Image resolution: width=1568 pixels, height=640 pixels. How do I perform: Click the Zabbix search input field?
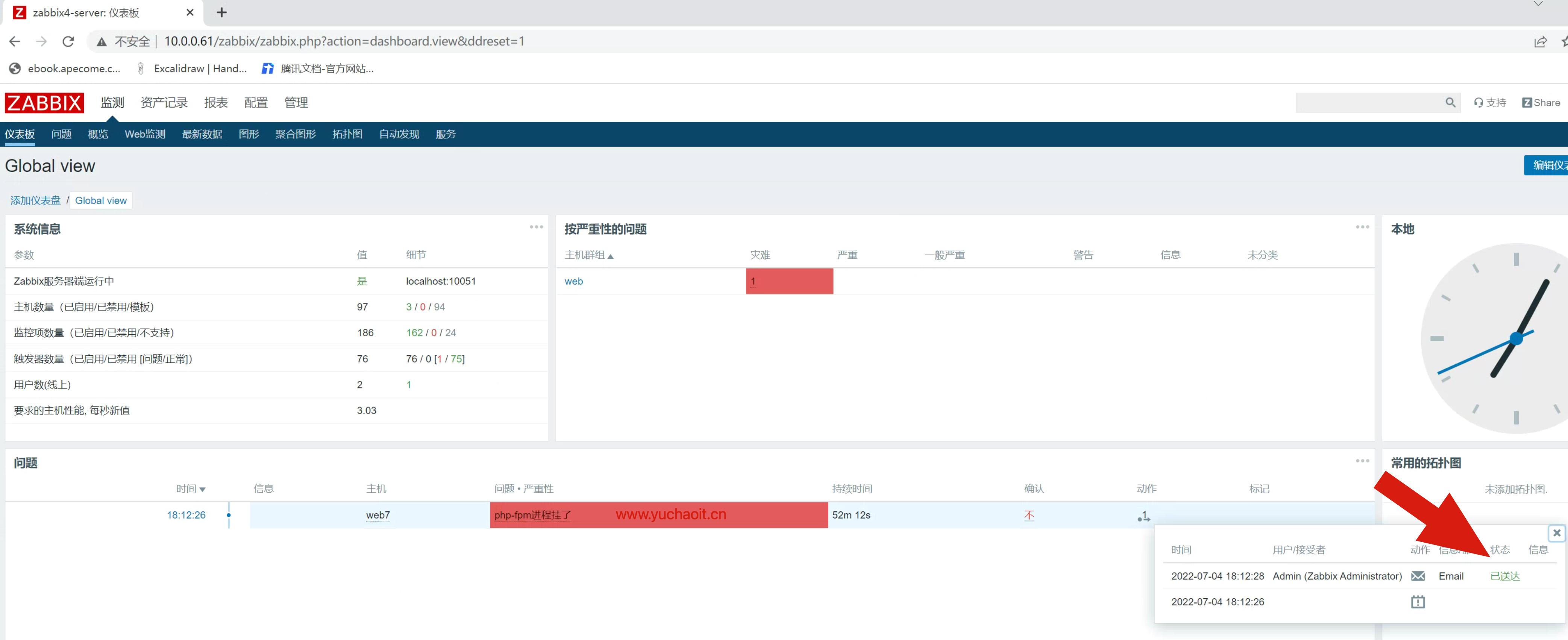click(1369, 102)
